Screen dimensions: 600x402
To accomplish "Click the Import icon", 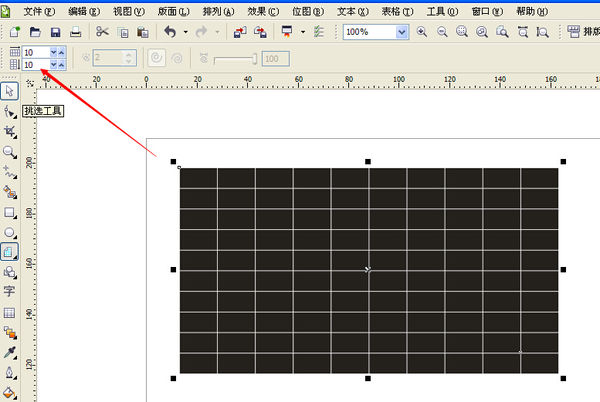I will pos(240,32).
